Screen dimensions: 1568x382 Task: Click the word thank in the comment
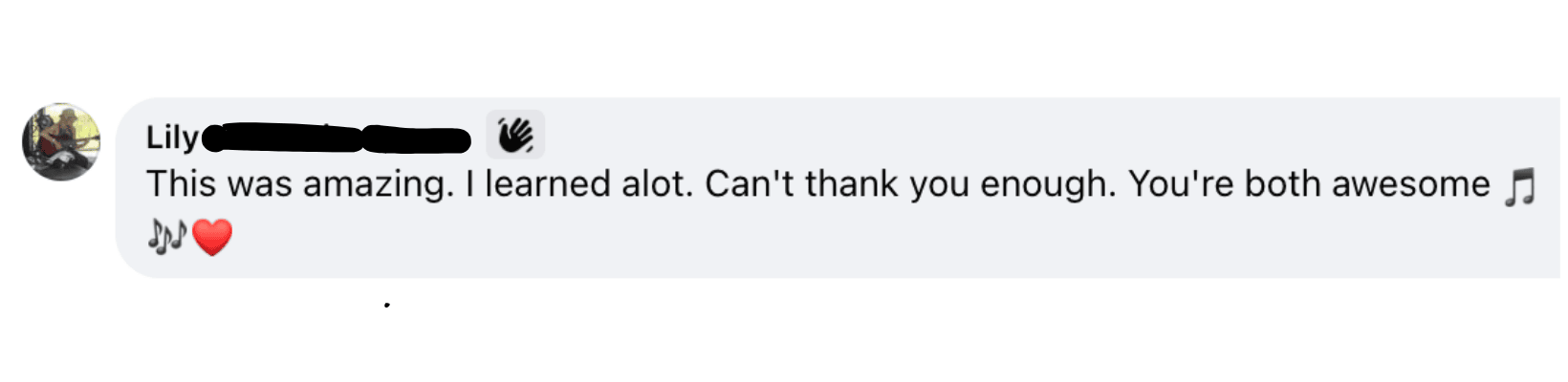click(x=851, y=183)
